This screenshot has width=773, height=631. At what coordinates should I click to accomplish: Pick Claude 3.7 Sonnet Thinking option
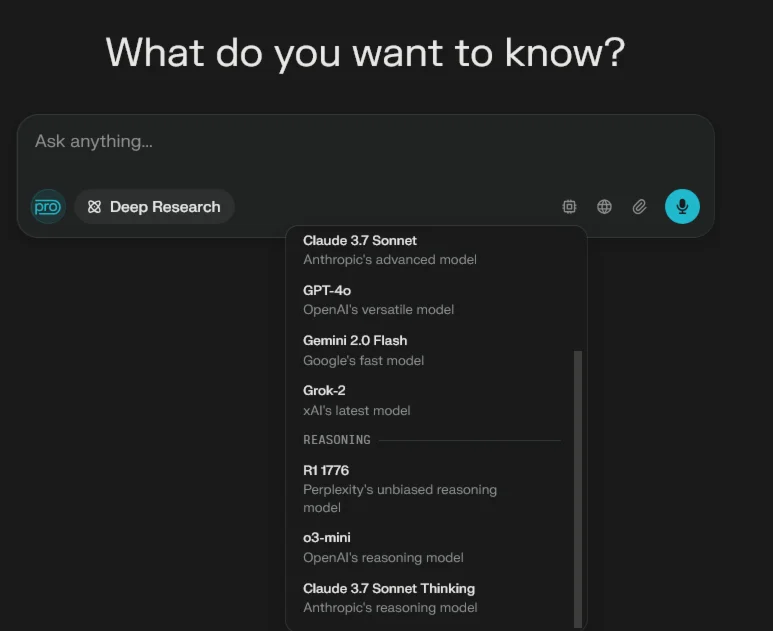click(389, 597)
